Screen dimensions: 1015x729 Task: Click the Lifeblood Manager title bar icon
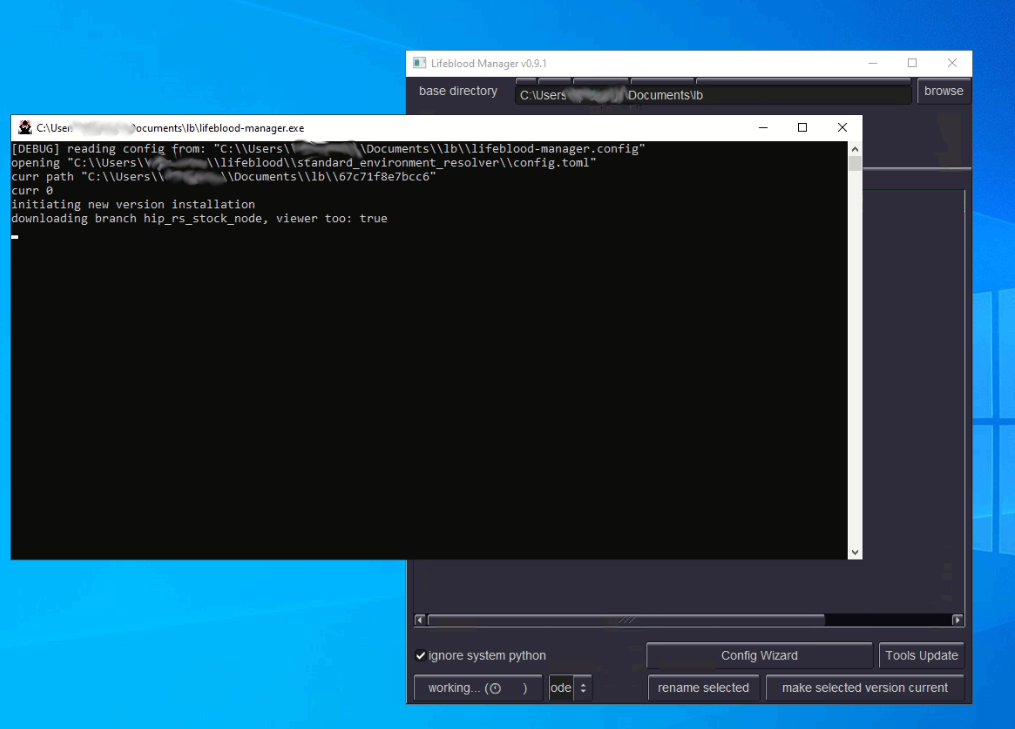[420, 63]
